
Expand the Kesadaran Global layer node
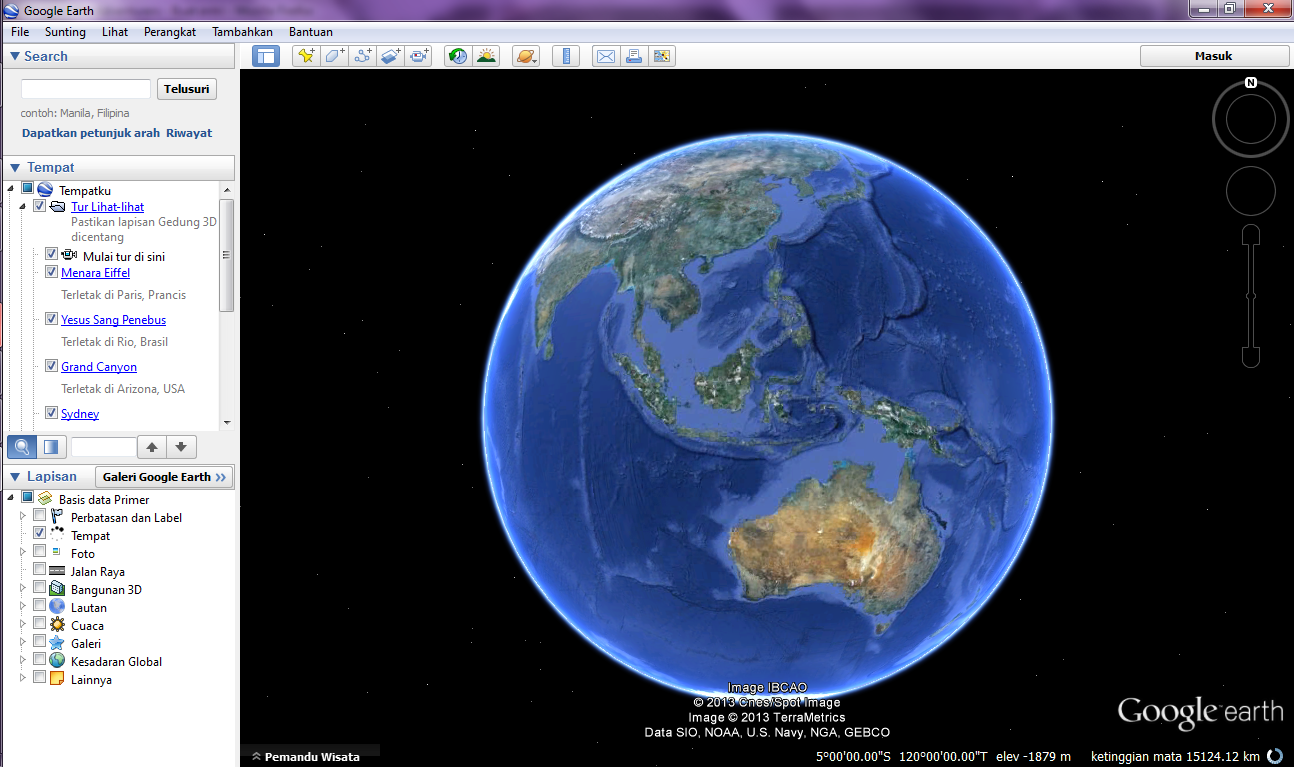pyautogui.click(x=23, y=660)
